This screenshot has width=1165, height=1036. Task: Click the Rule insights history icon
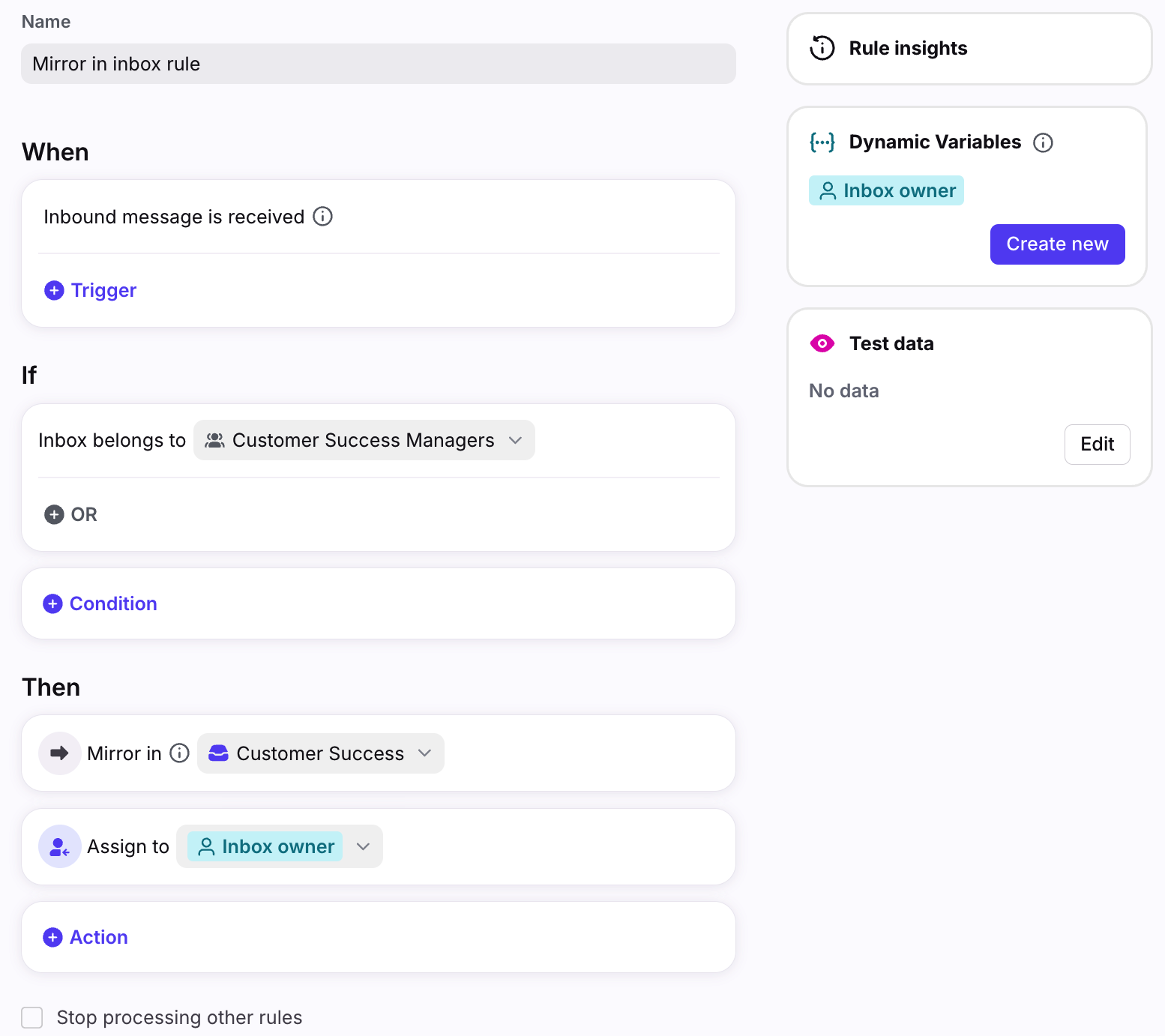tap(822, 48)
